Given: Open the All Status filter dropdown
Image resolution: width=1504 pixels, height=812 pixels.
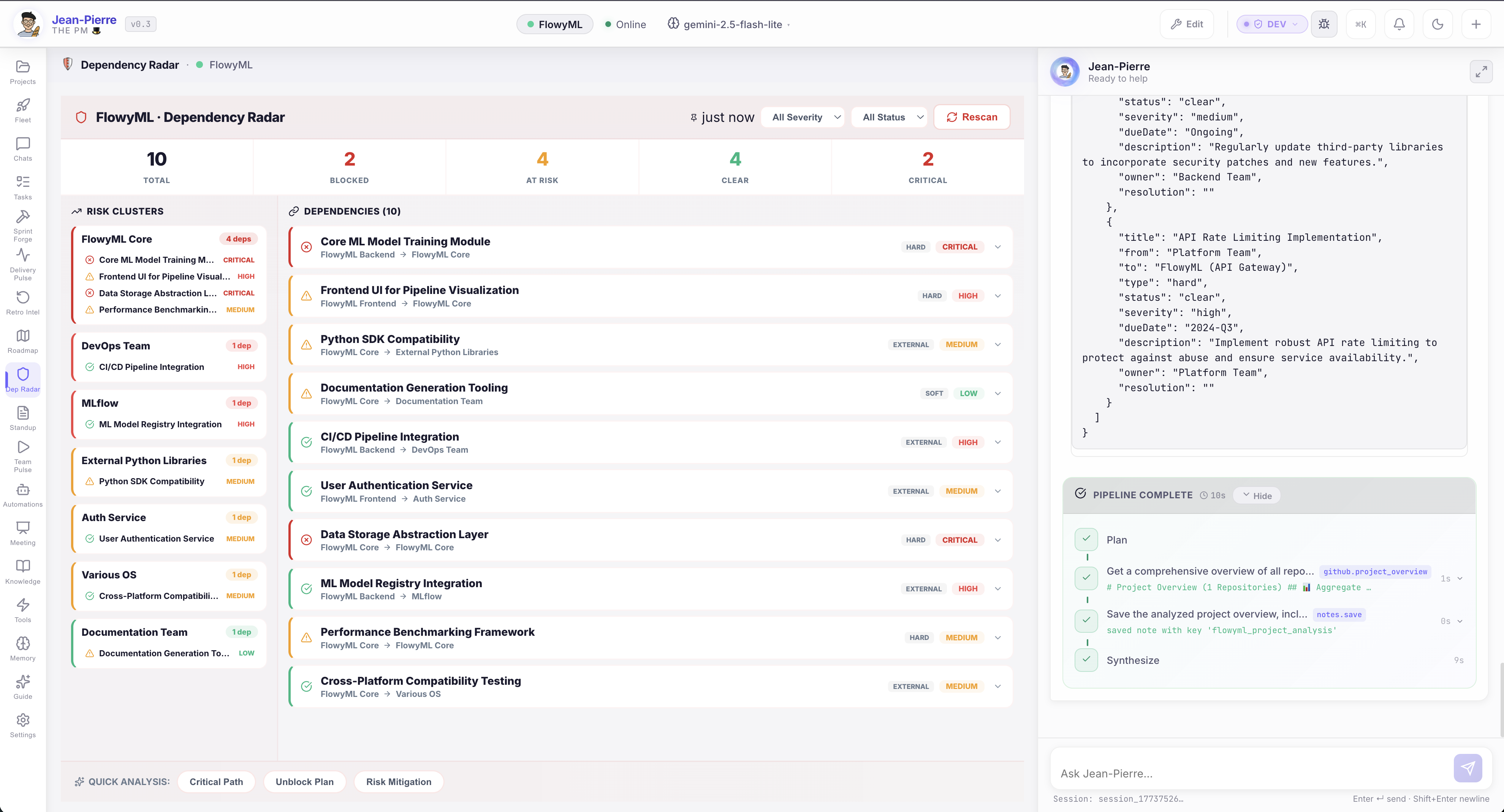Looking at the screenshot, I should (889, 117).
